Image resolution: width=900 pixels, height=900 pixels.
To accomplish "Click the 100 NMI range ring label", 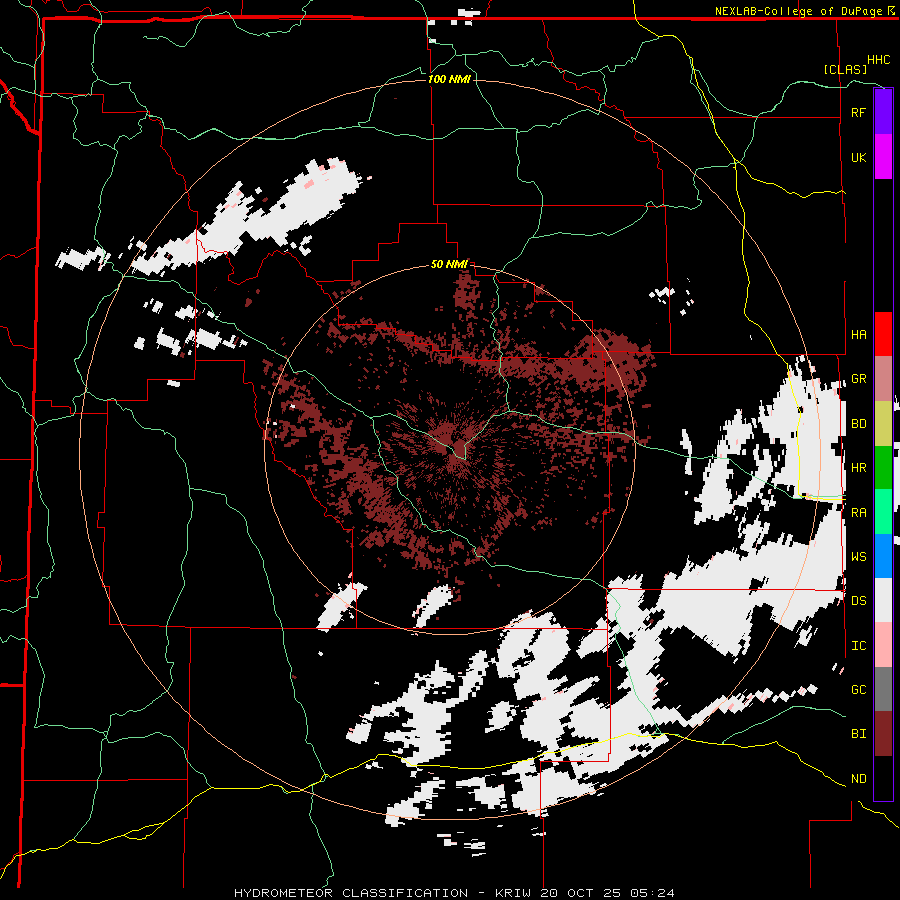I will click(x=449, y=79).
